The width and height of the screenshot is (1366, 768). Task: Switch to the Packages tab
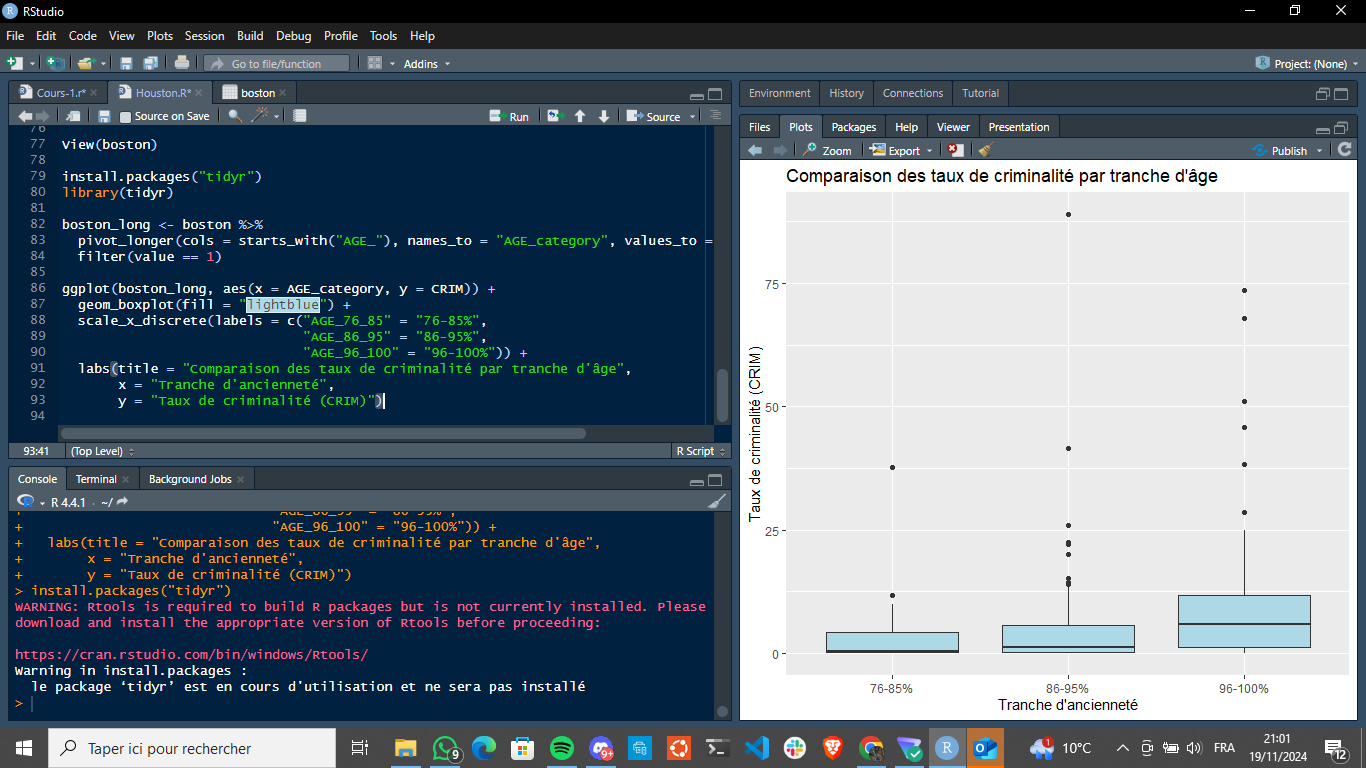853,127
